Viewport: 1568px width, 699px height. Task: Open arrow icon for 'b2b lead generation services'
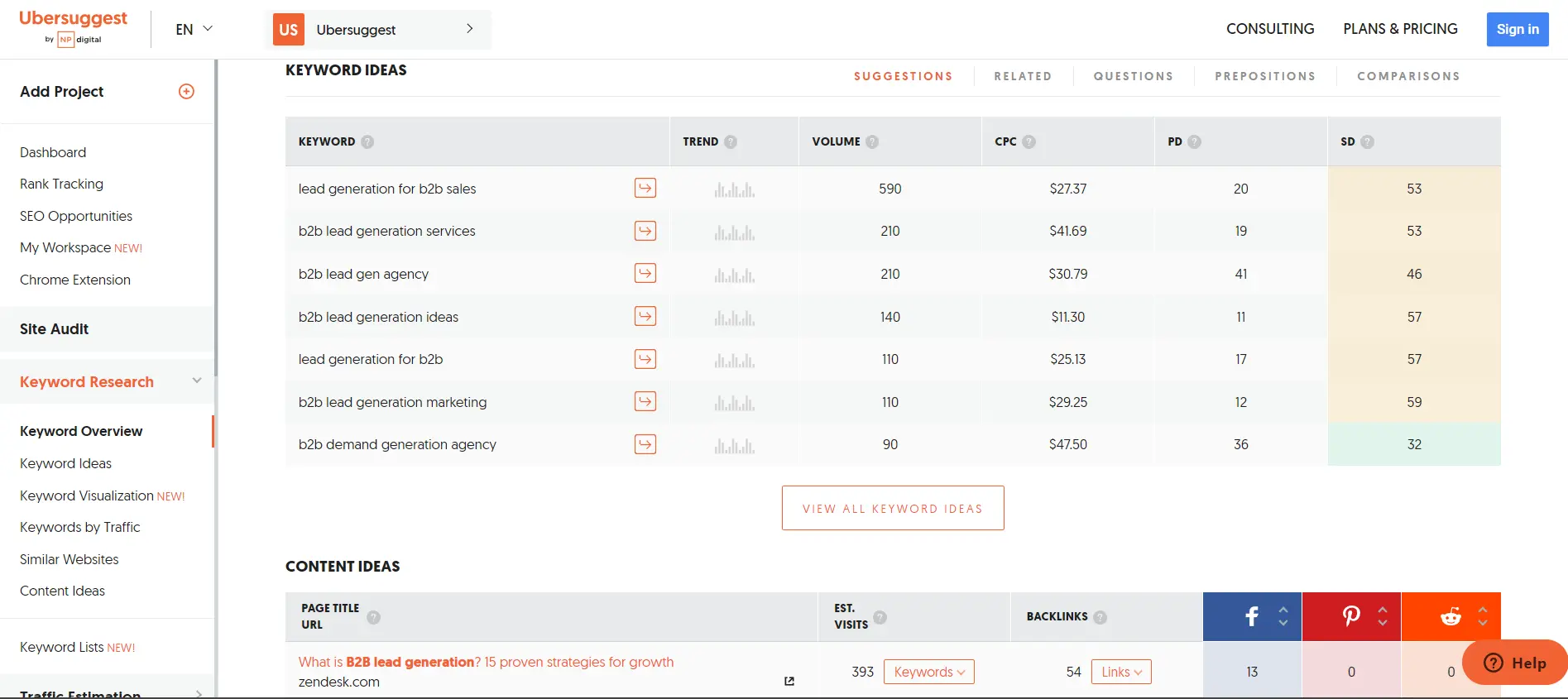pos(645,231)
